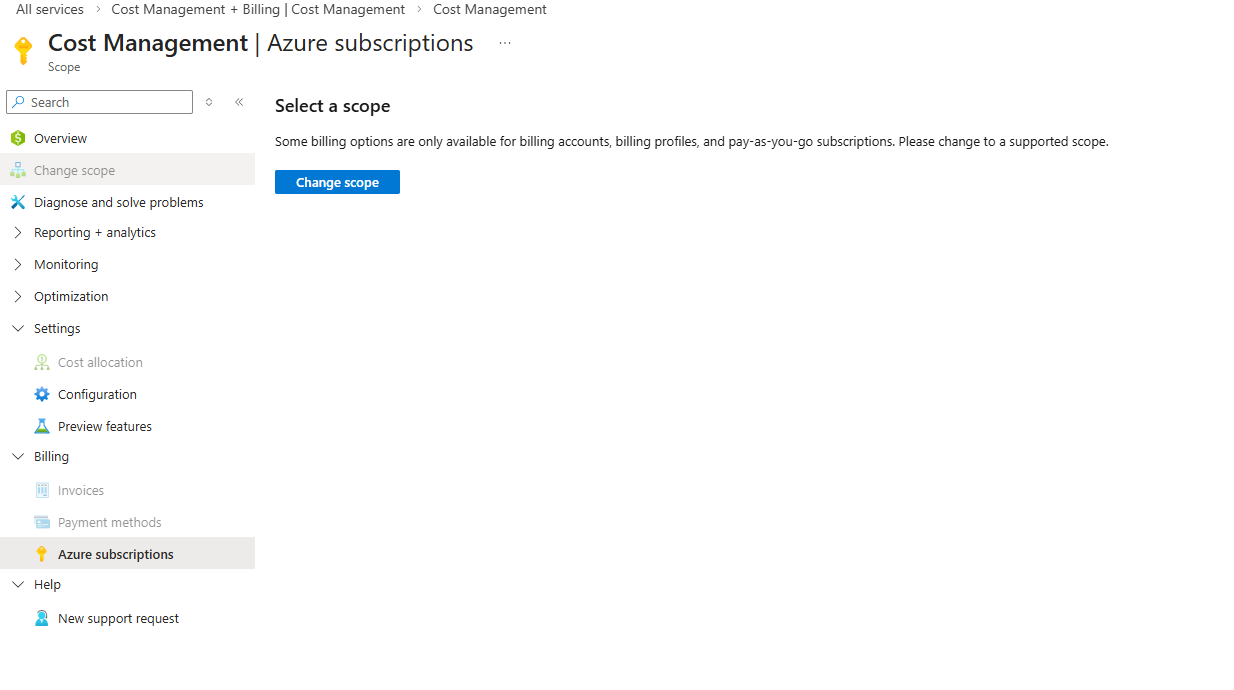Select Change scope in the sidebar
Screen dimensions: 1234x690
pyautogui.click(x=127, y=170)
